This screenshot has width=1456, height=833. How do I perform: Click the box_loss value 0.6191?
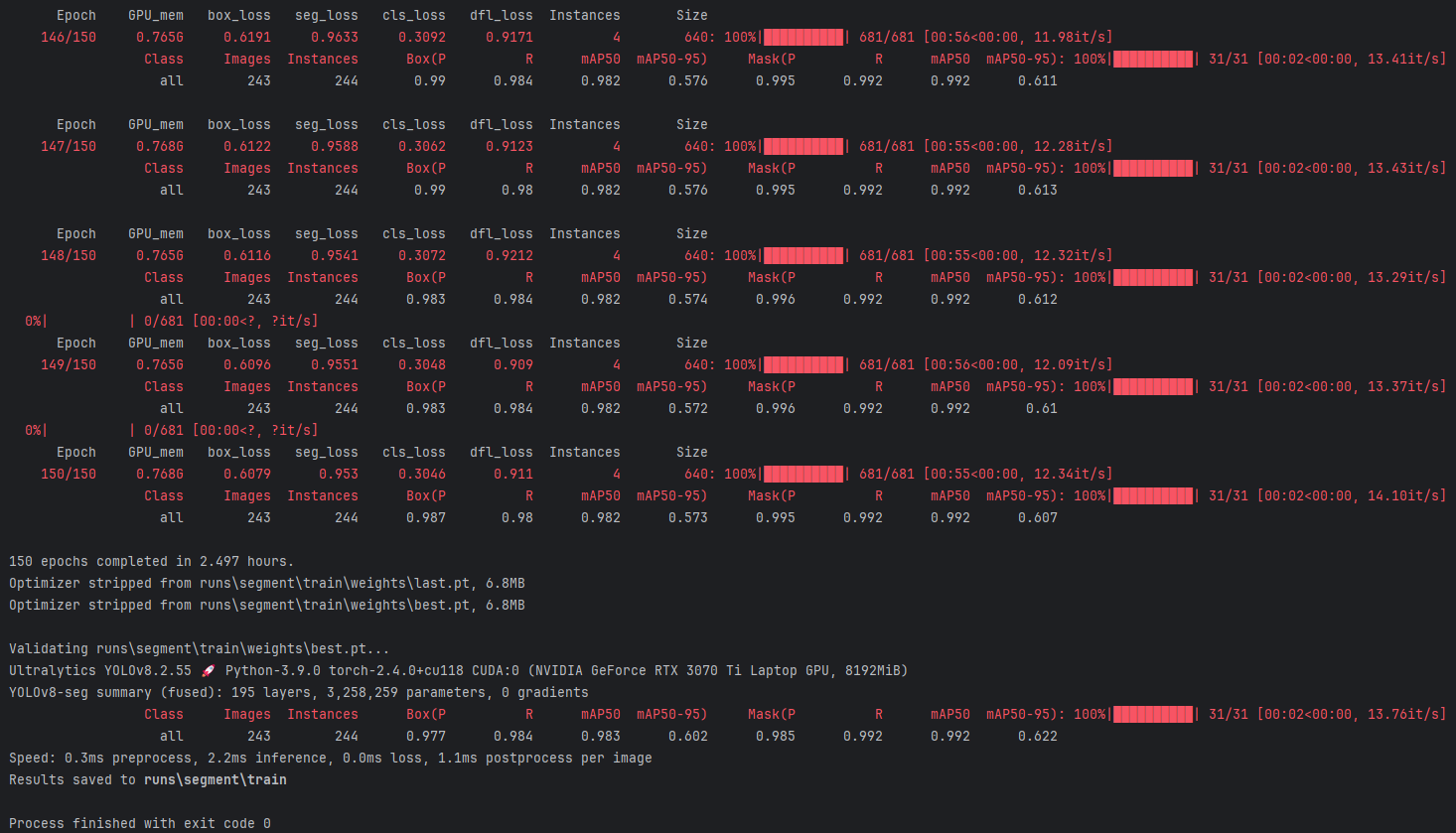point(247,37)
